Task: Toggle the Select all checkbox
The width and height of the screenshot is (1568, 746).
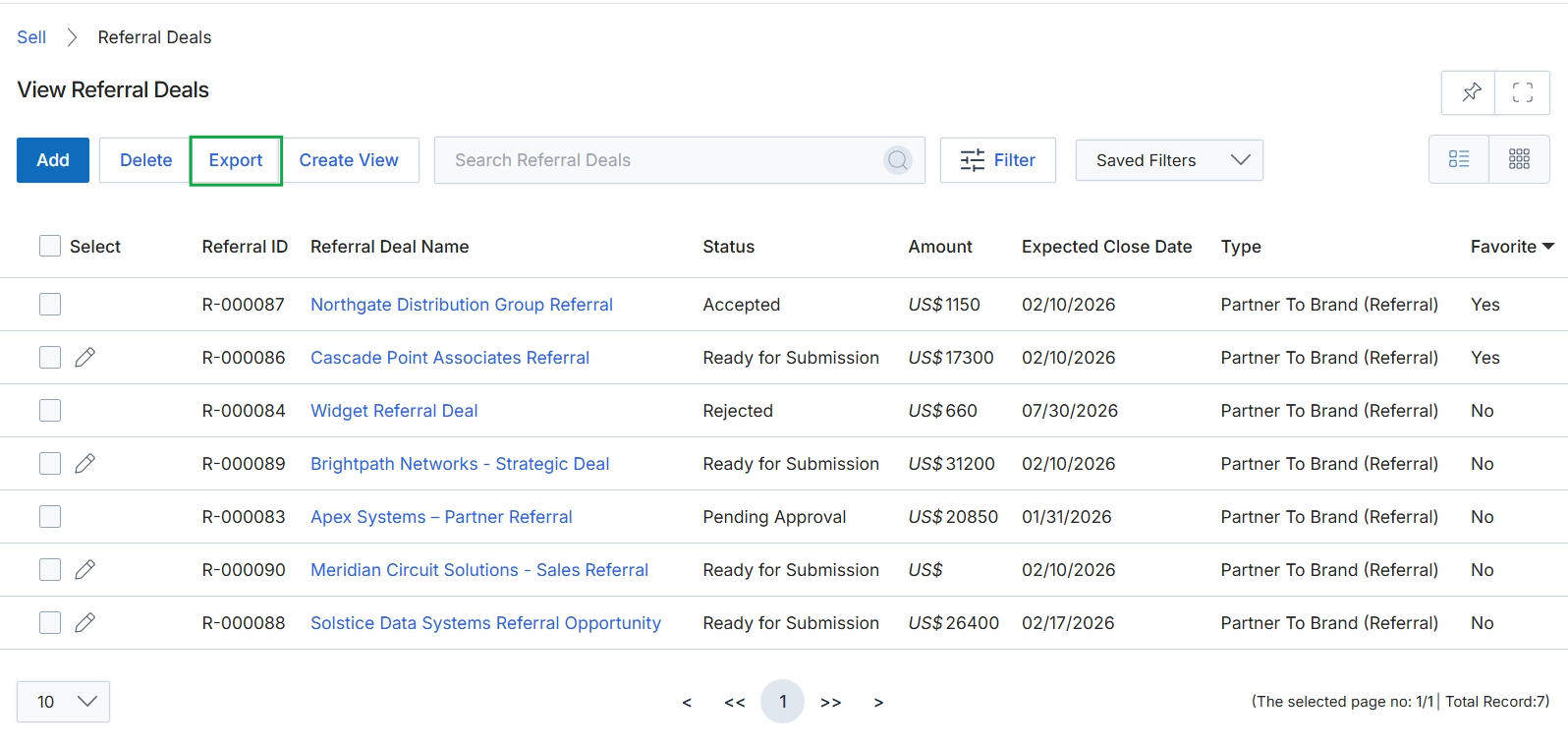Action: pyautogui.click(x=50, y=246)
